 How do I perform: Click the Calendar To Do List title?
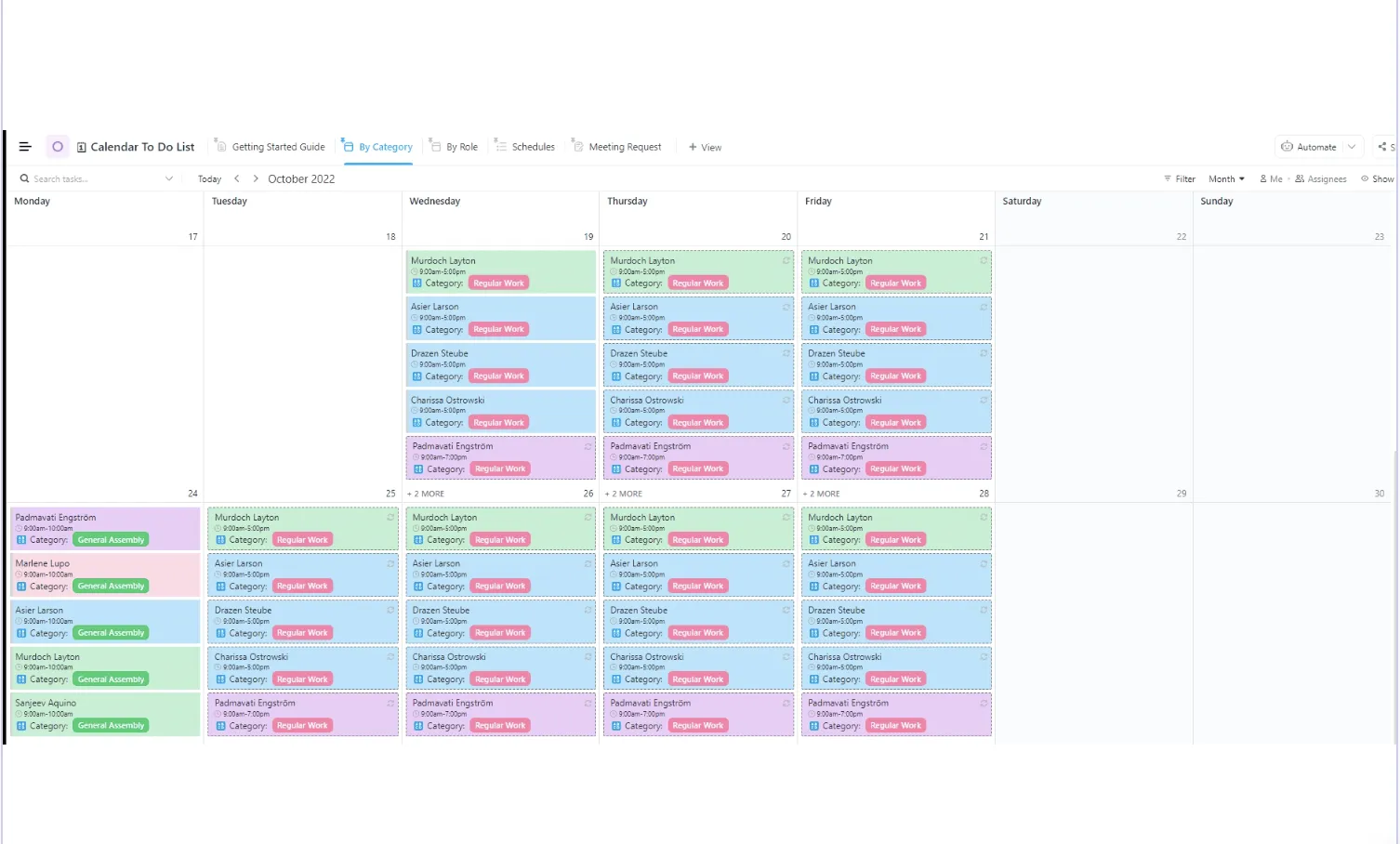[142, 147]
